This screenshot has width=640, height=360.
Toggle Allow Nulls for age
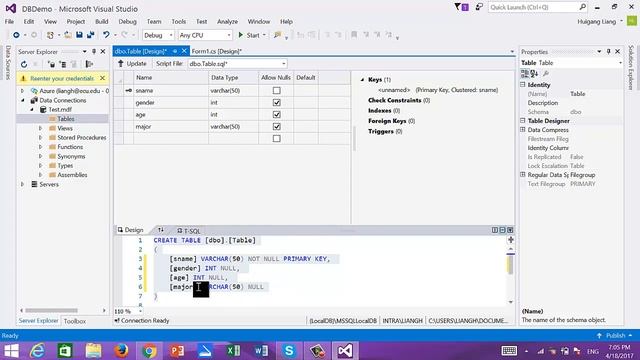(x=276, y=114)
